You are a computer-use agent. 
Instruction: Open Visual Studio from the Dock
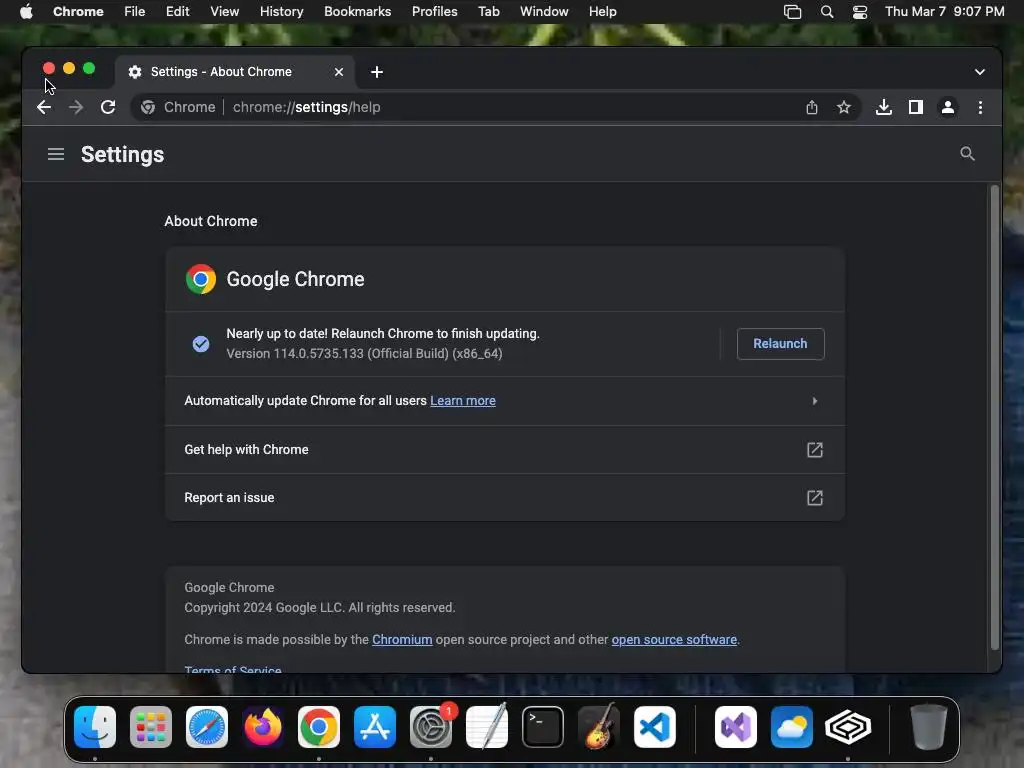736,727
